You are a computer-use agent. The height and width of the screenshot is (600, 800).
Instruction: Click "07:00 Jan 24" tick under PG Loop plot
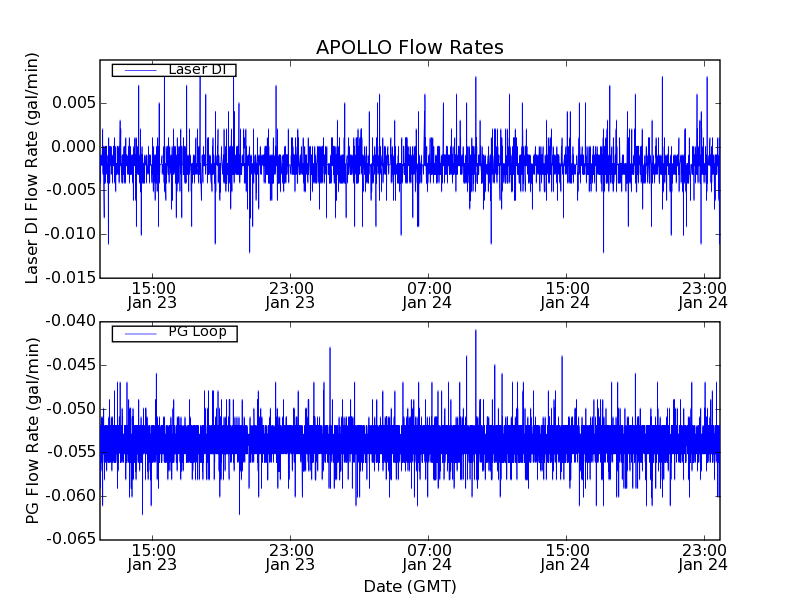[428, 558]
